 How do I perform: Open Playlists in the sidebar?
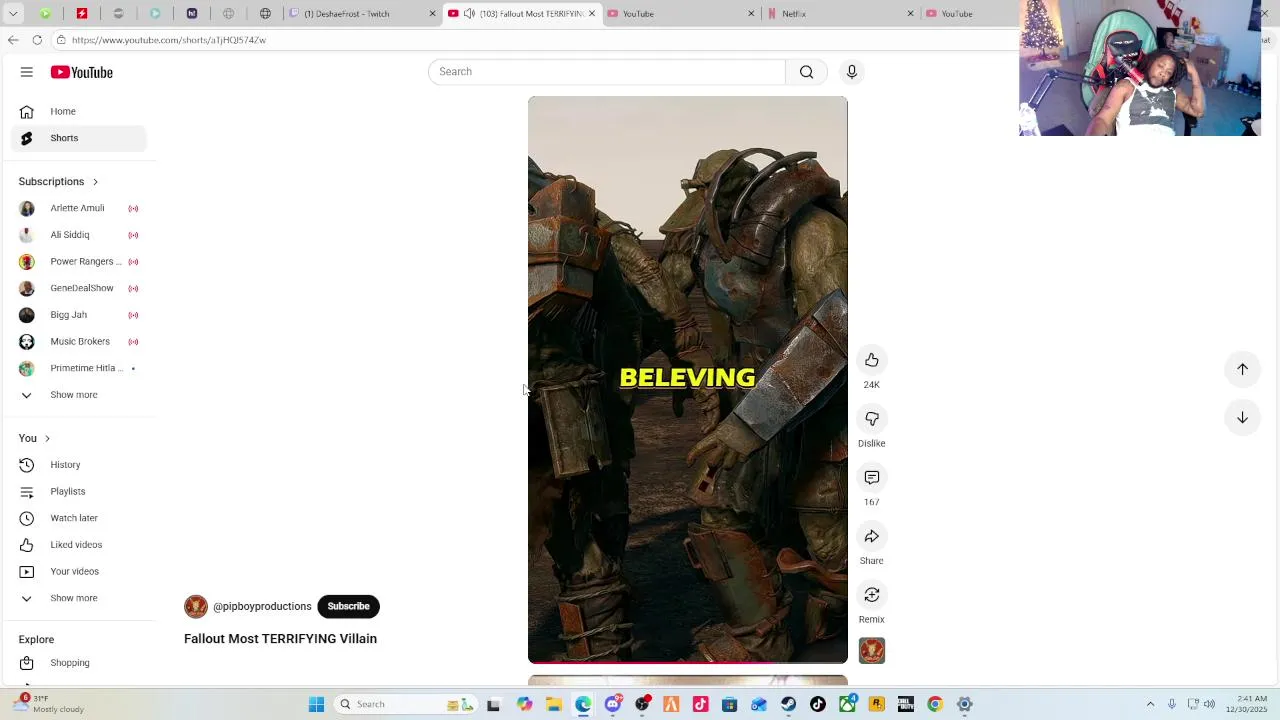(79, 492)
